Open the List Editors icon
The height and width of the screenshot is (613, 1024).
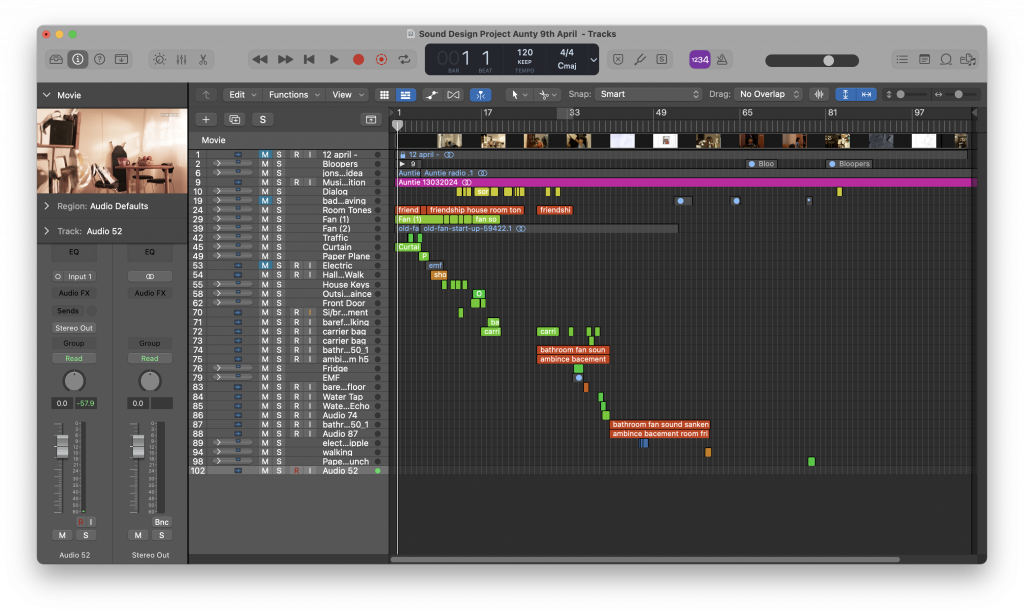[902, 59]
